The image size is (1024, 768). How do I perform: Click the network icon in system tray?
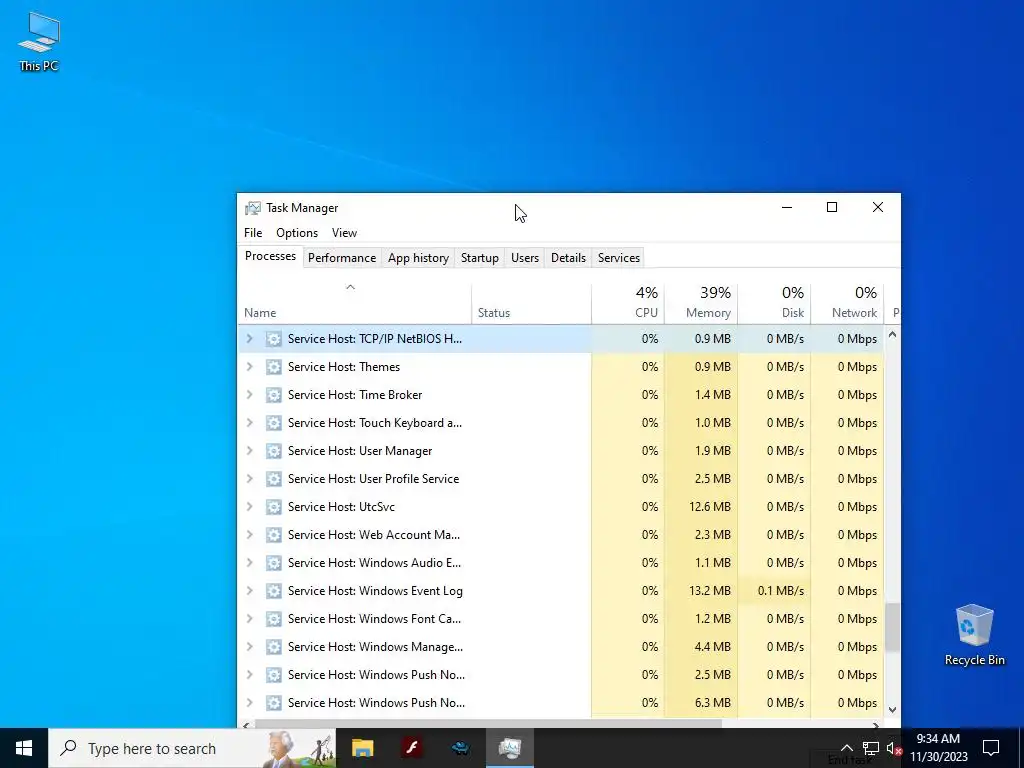871,748
